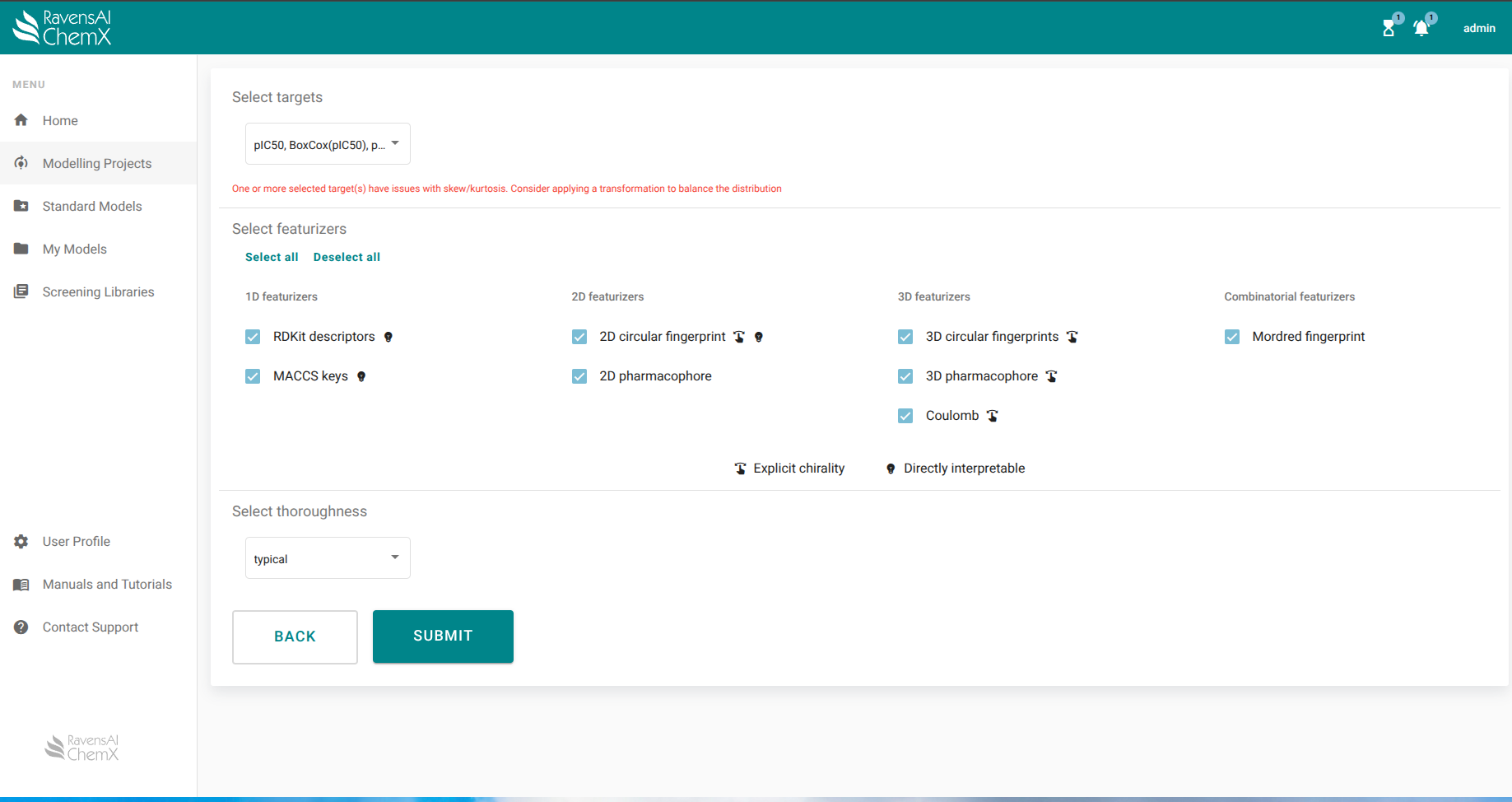The height and width of the screenshot is (802, 1512).
Task: Go to Standard Models in sidebar
Action: tap(92, 206)
